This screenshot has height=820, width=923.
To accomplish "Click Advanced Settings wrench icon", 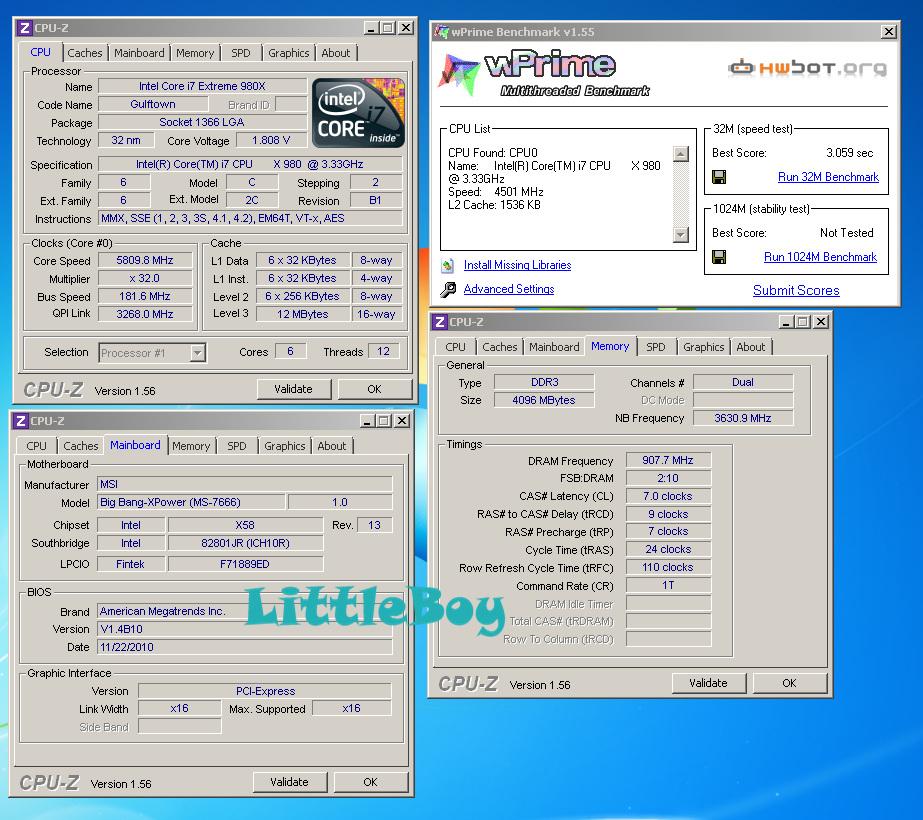I will point(447,290).
